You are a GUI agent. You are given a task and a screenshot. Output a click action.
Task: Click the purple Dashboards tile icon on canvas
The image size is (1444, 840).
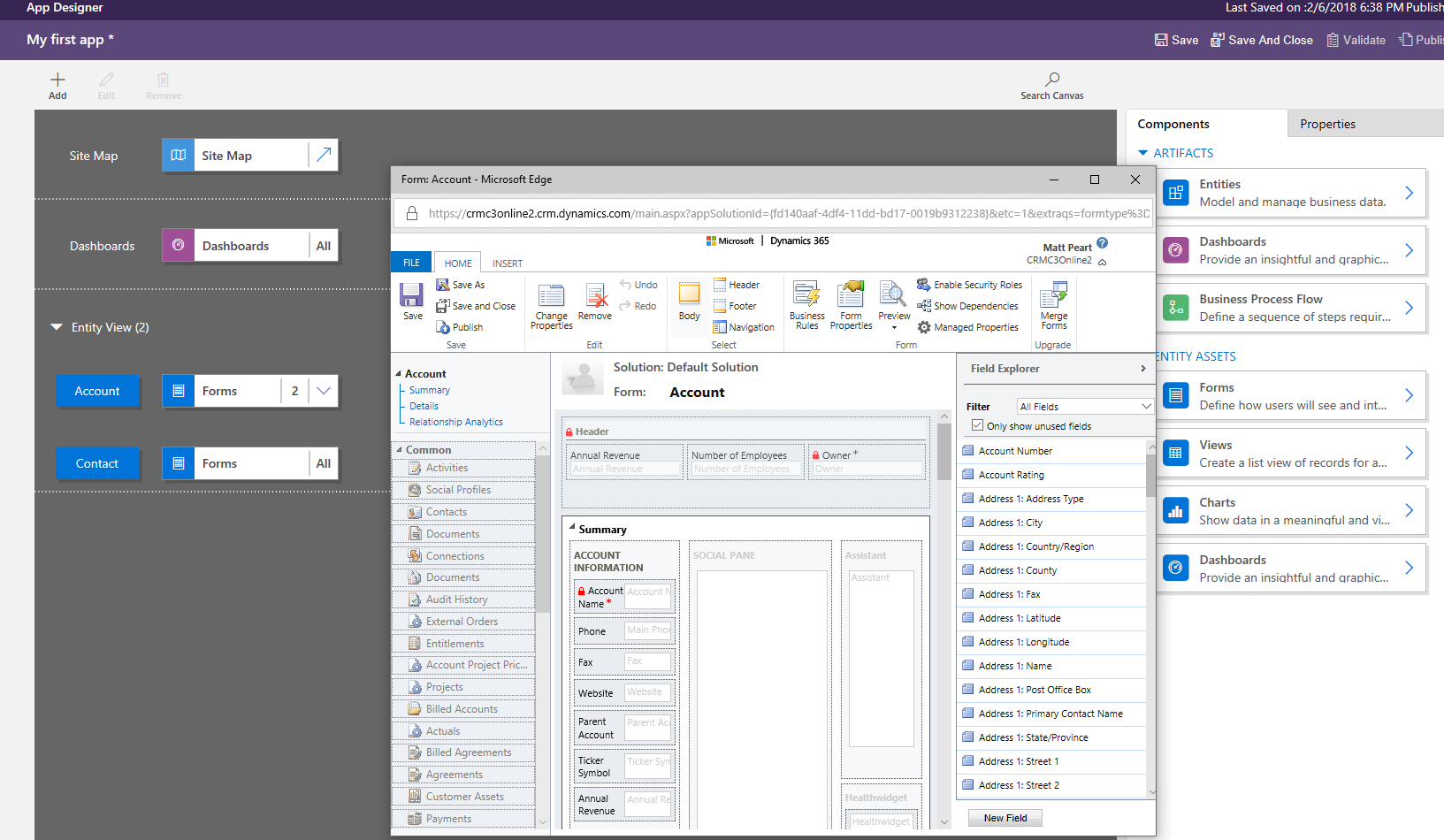tap(178, 245)
